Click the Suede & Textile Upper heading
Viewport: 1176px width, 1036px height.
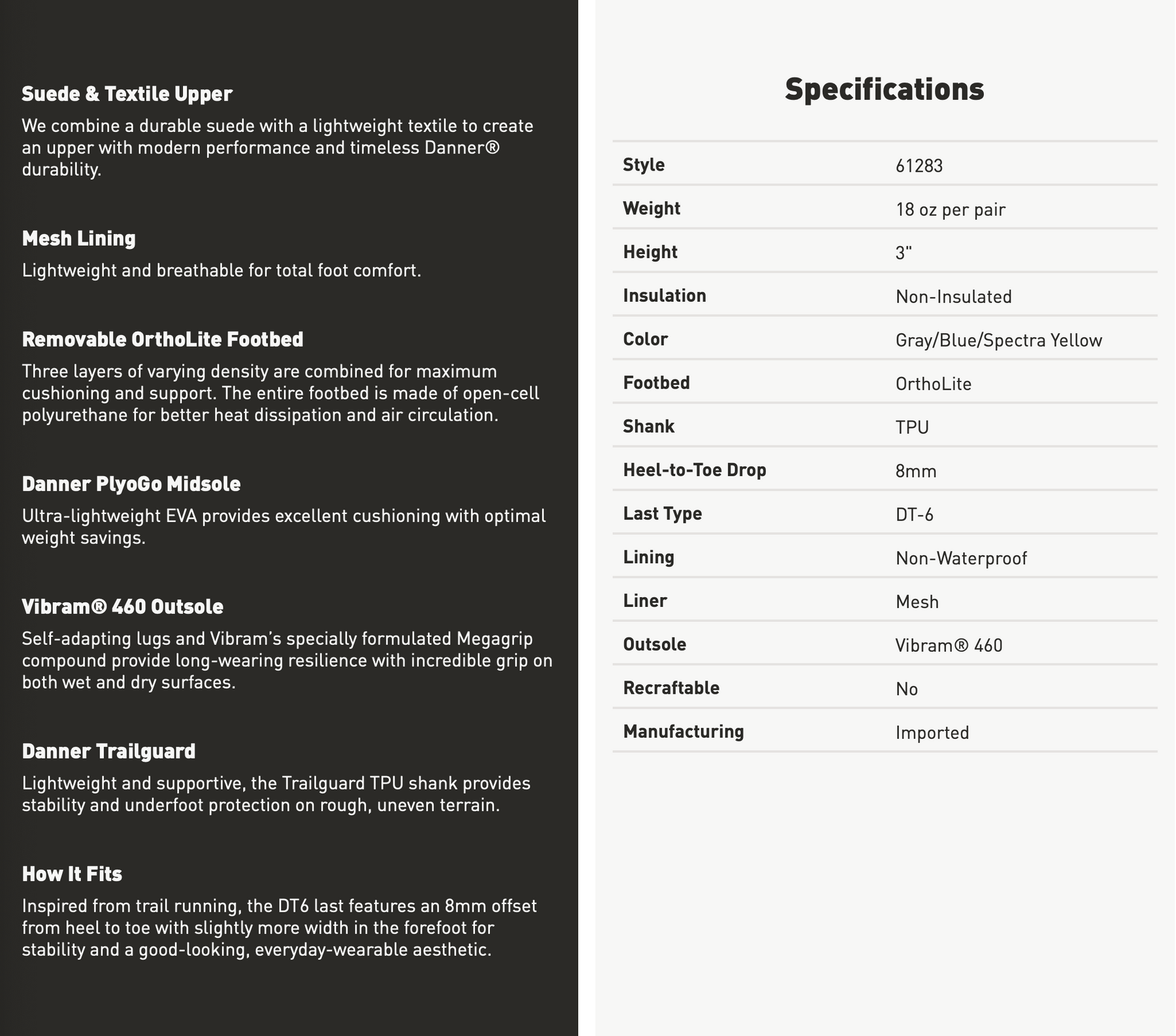click(x=127, y=94)
